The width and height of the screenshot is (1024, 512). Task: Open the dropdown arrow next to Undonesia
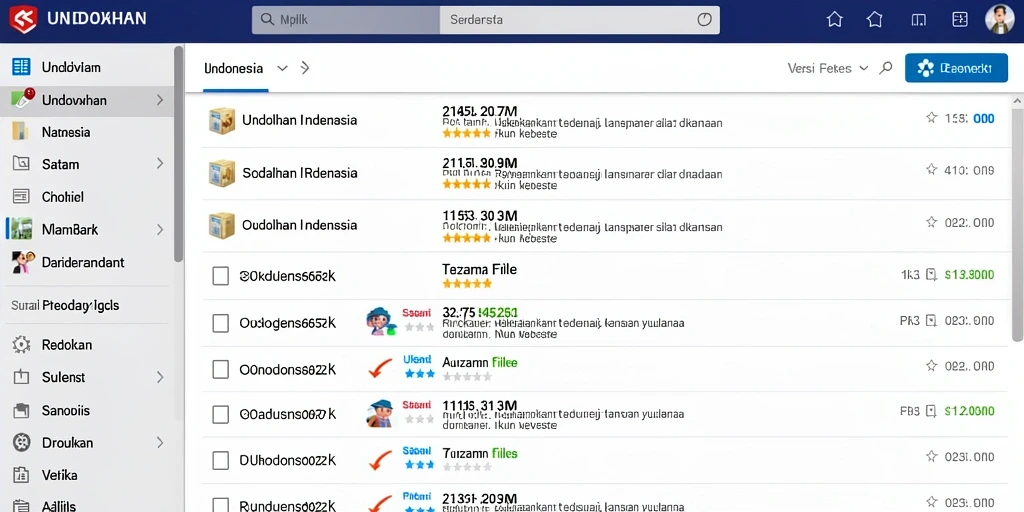[282, 68]
